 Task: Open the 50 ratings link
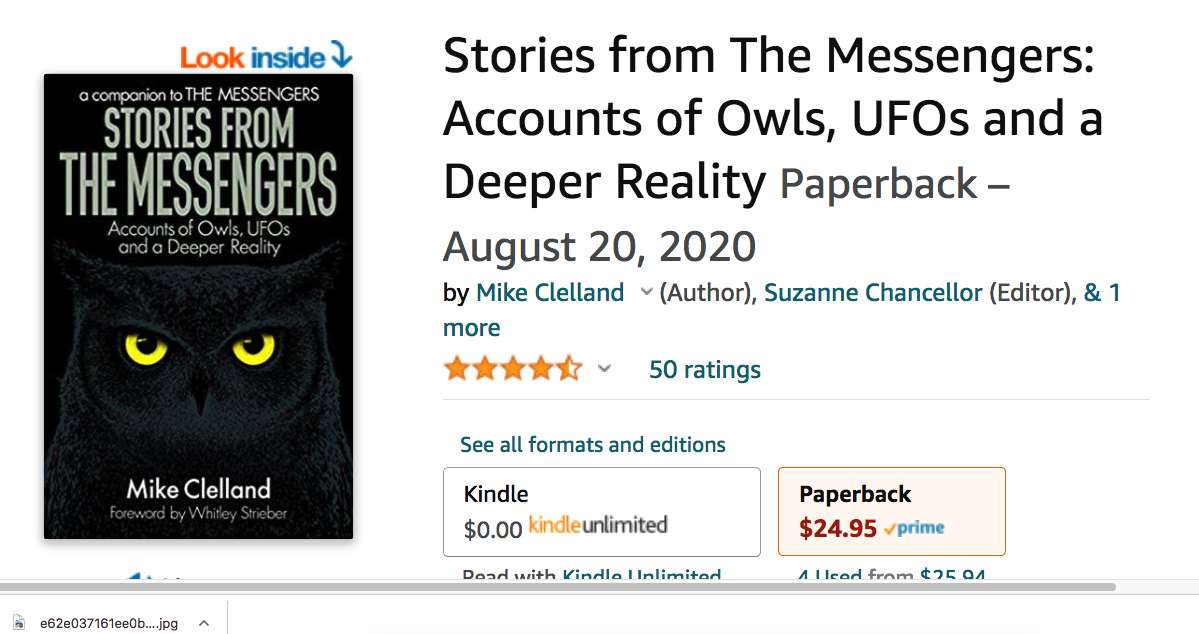pyautogui.click(x=704, y=369)
